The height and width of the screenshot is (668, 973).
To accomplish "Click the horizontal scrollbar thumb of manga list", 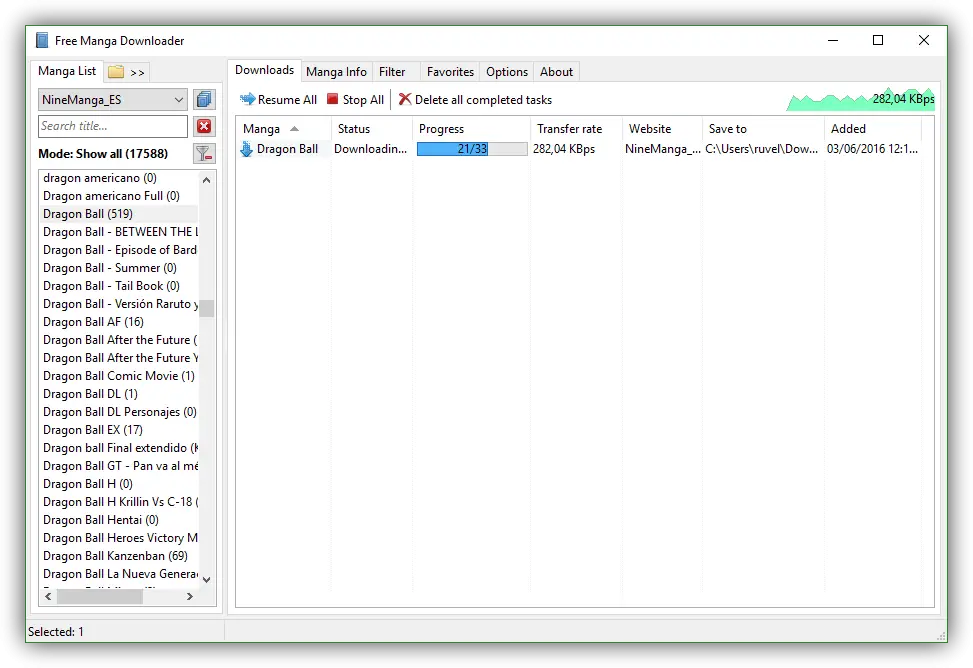I will [100, 597].
